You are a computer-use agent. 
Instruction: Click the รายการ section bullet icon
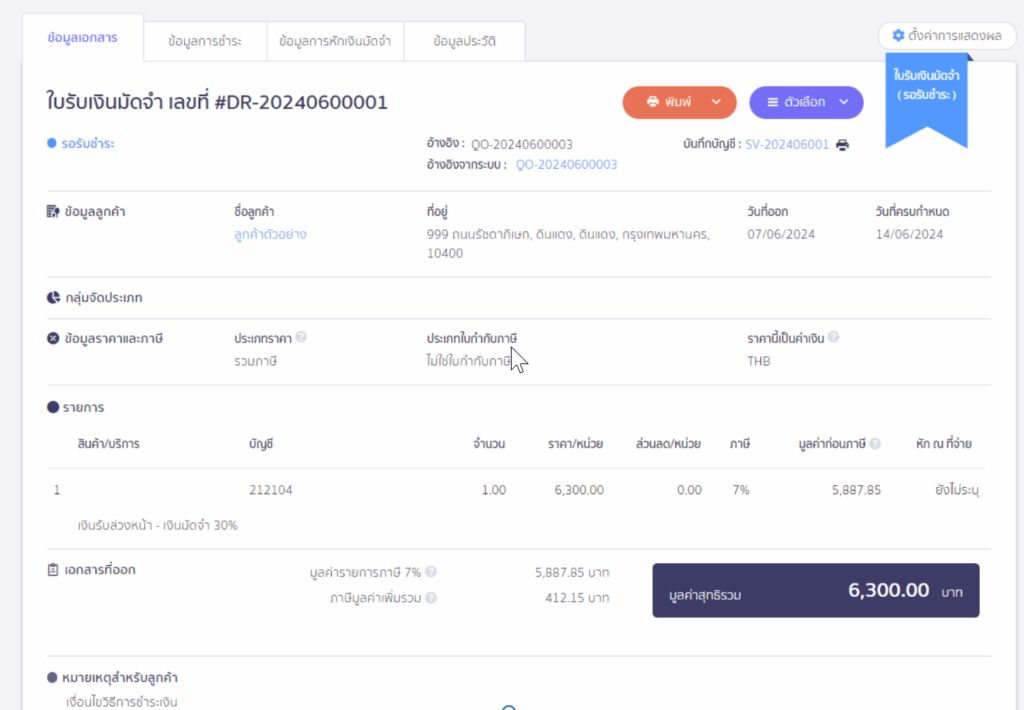pyautogui.click(x=53, y=407)
